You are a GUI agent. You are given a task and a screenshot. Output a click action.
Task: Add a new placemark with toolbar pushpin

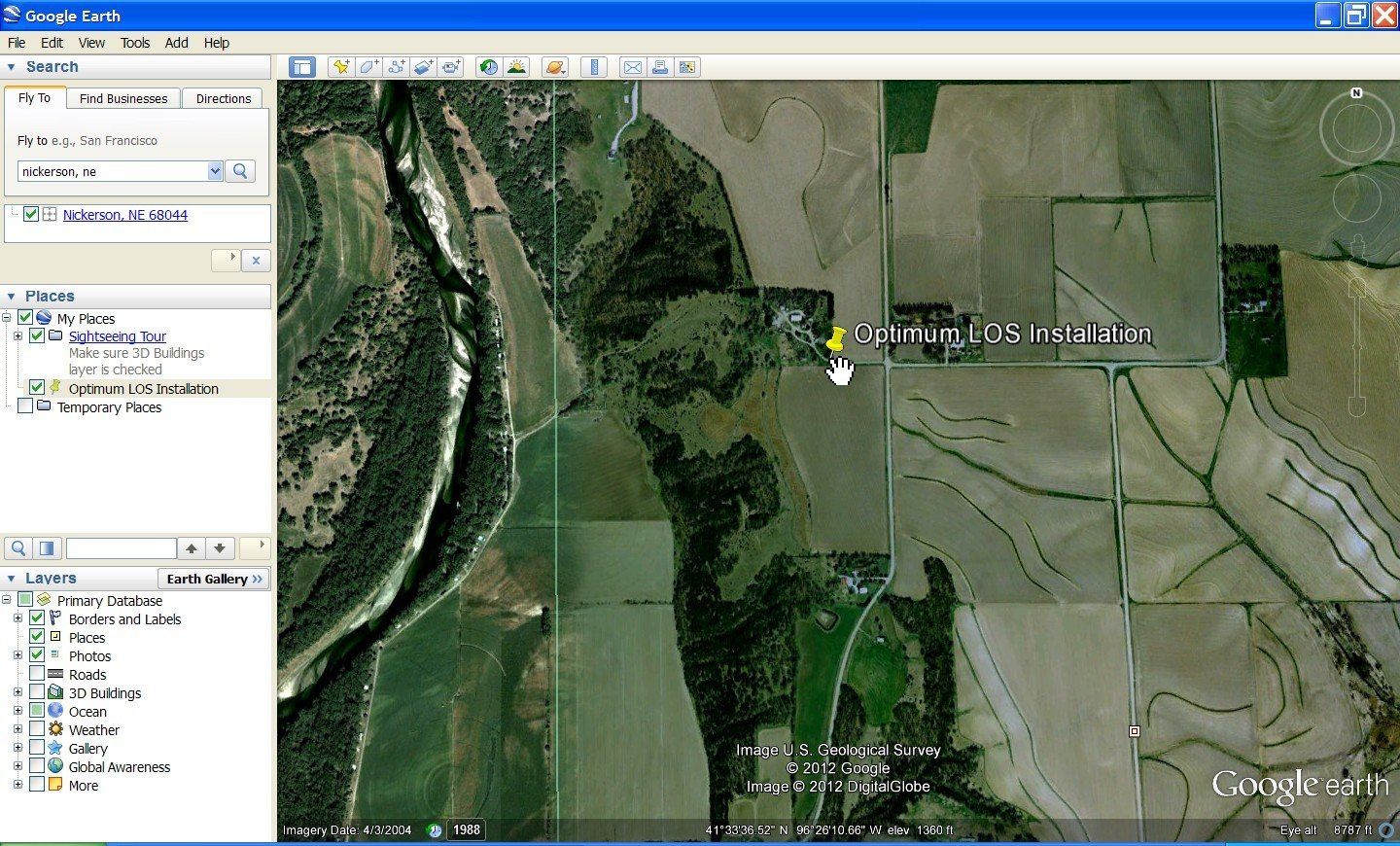coord(340,67)
